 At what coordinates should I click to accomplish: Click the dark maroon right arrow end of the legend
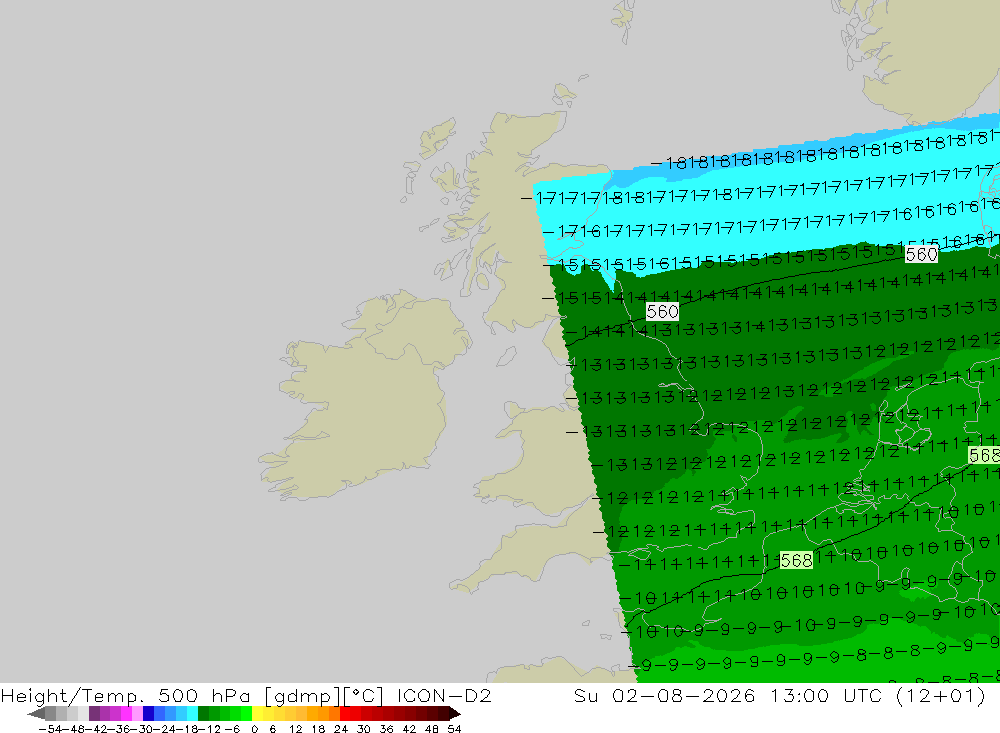coord(455,713)
